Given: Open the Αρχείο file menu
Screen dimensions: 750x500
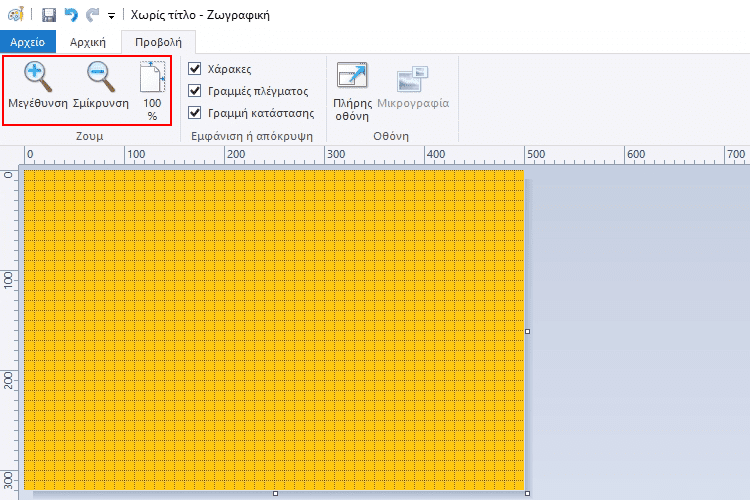Looking at the screenshot, I should coord(28,42).
